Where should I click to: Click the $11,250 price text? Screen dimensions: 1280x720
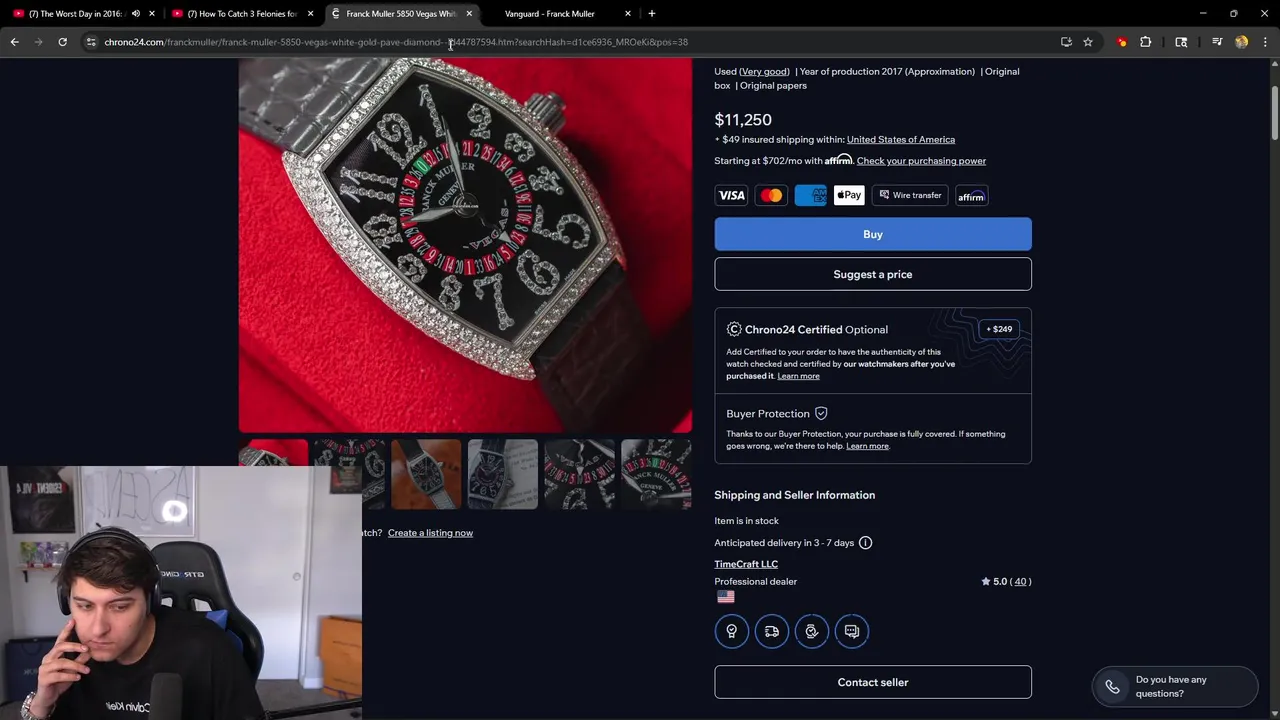point(743,120)
